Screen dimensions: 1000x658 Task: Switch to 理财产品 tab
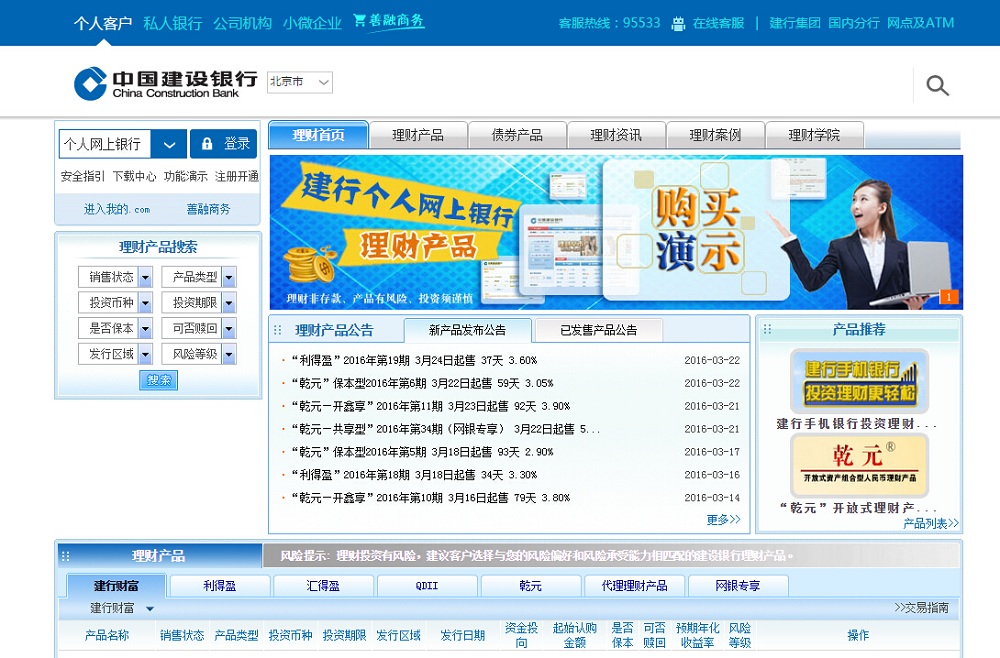click(418, 135)
